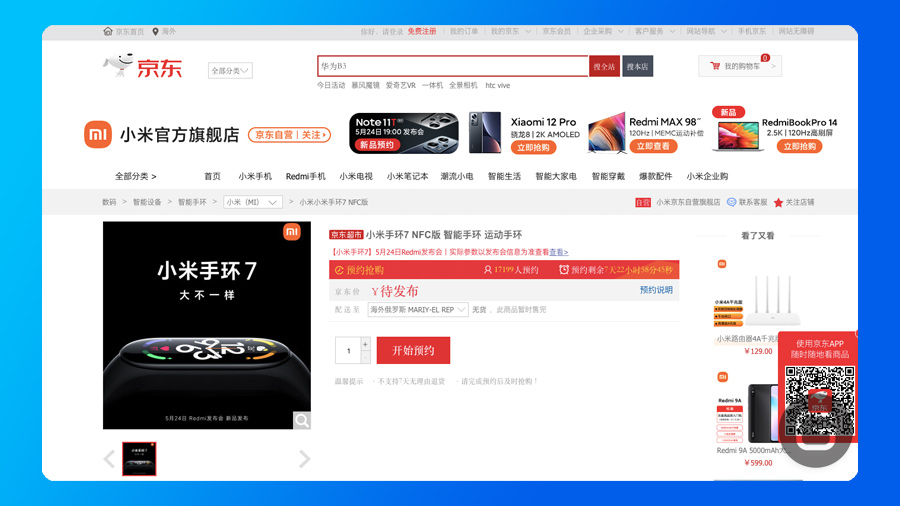Click the red 自营 badge

(x=643, y=203)
